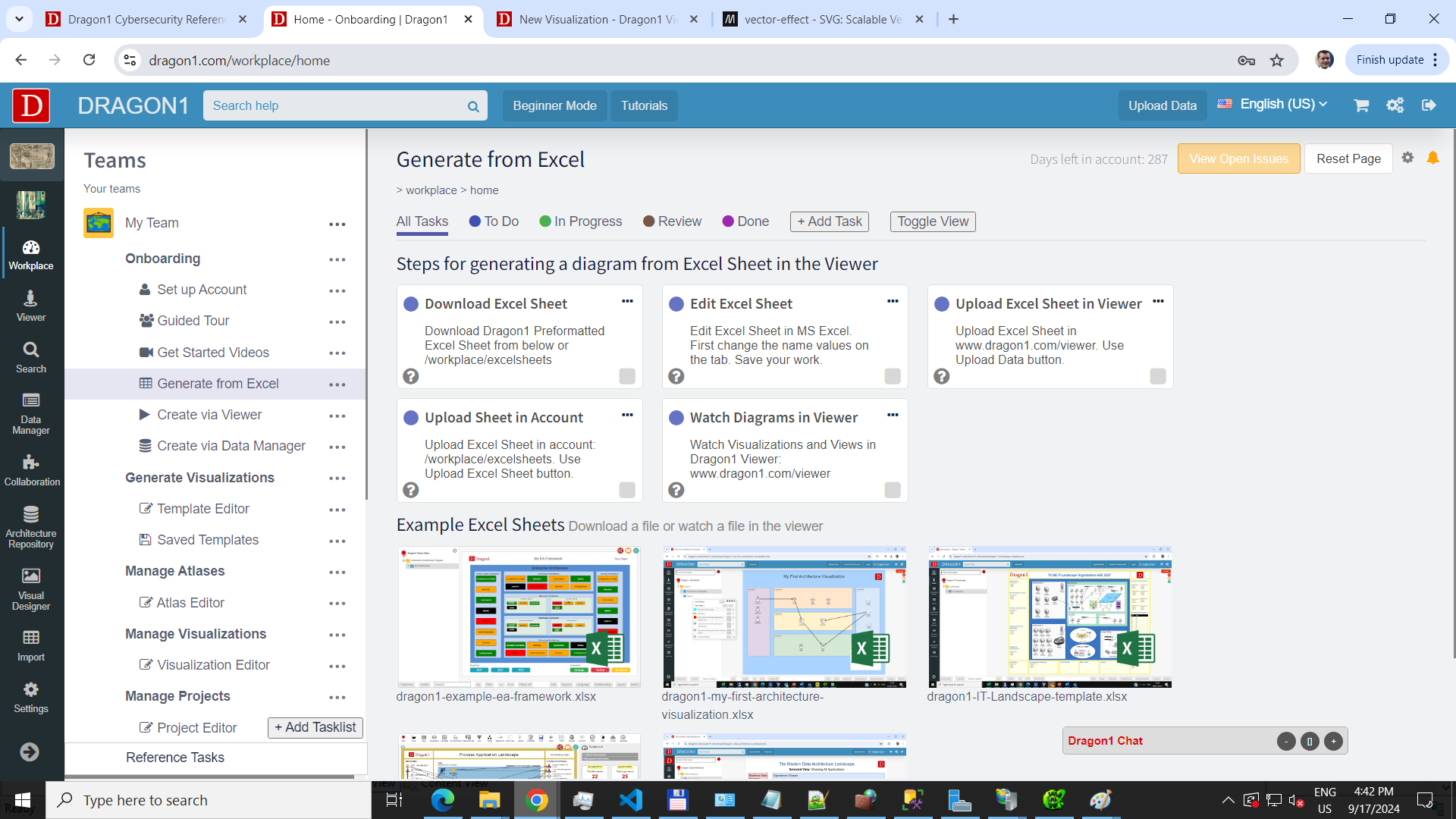Click help icon on Upload Sheet in Account card
The image size is (1456, 819).
(411, 490)
